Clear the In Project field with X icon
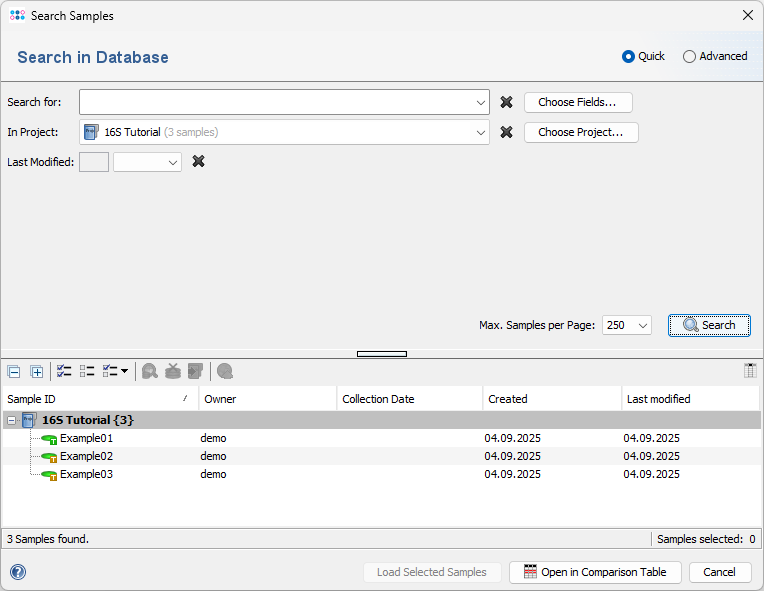The image size is (764, 591). pos(506,132)
